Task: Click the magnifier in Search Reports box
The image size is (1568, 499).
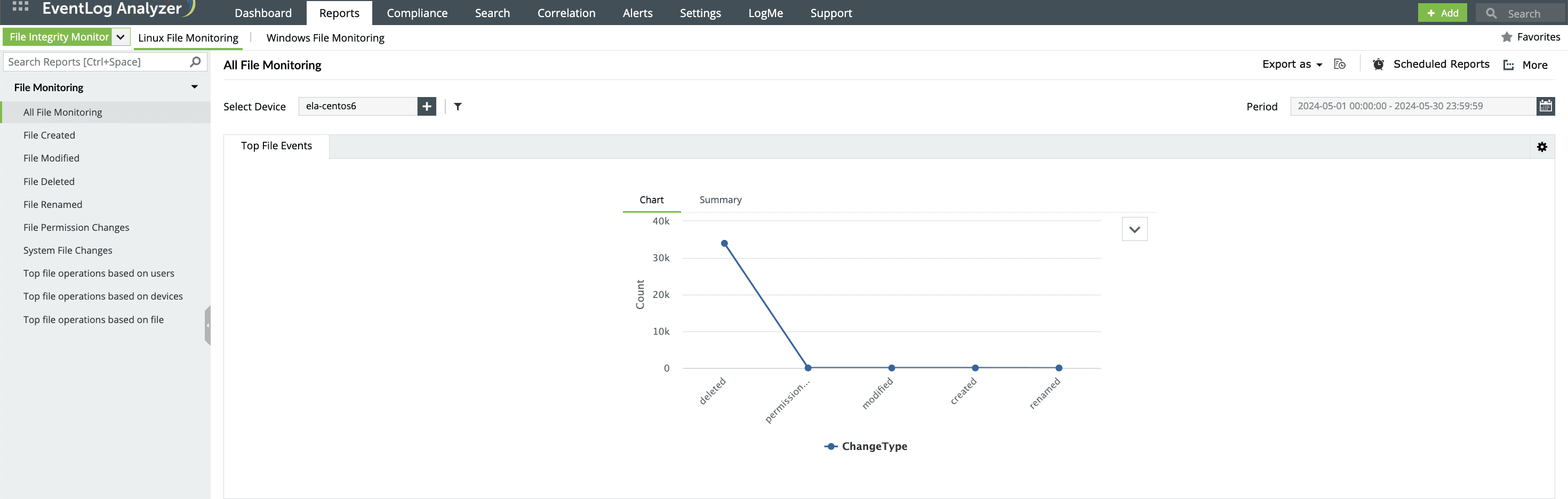Action: point(195,62)
